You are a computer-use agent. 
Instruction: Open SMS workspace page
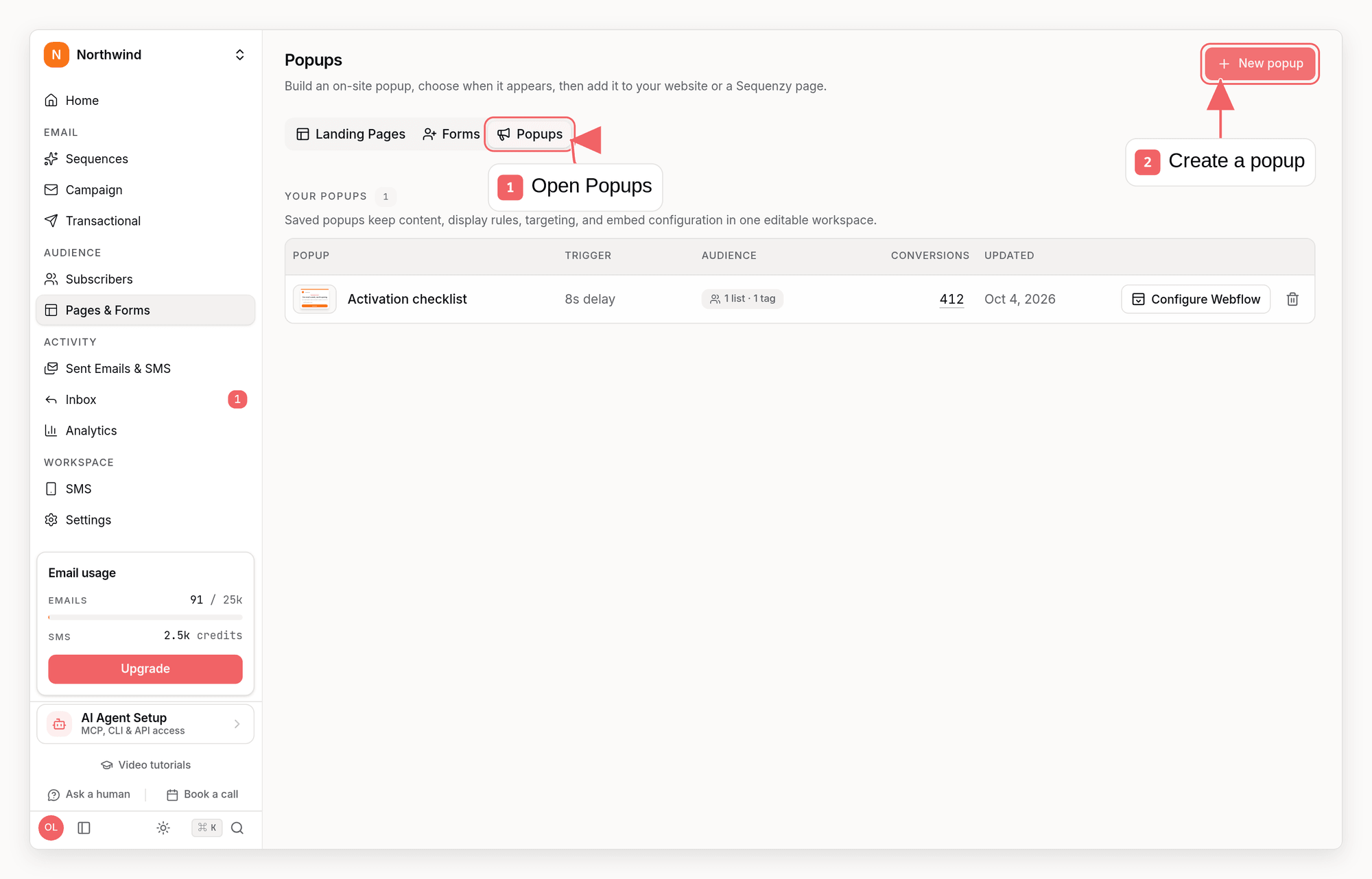tap(145, 489)
